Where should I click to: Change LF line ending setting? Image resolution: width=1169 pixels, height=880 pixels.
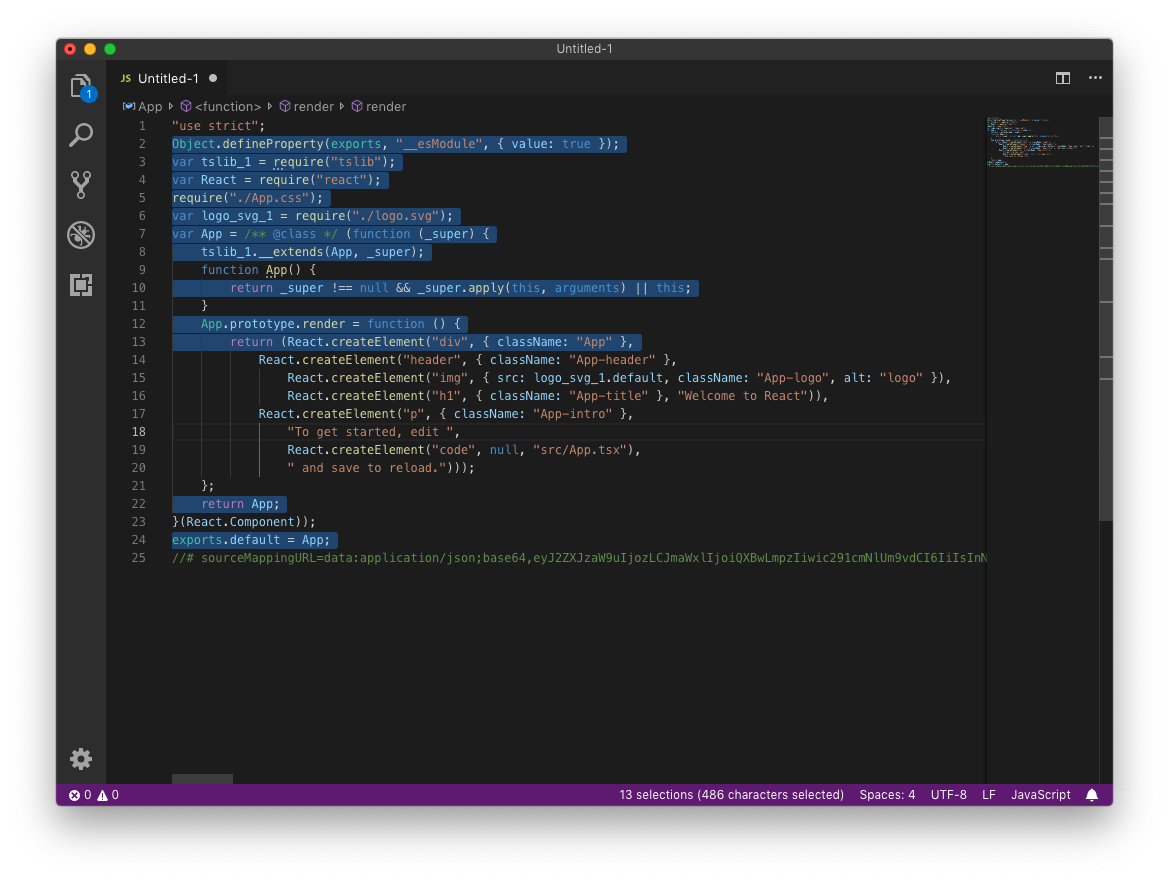click(x=988, y=794)
